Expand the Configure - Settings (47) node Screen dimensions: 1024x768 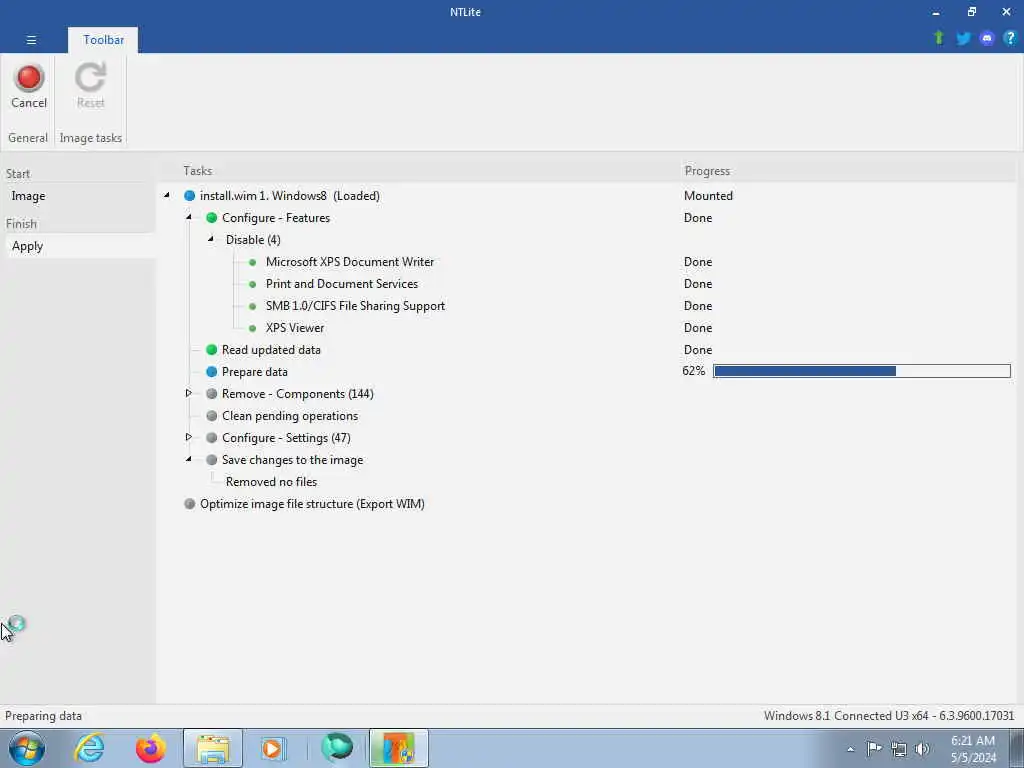tap(189, 437)
